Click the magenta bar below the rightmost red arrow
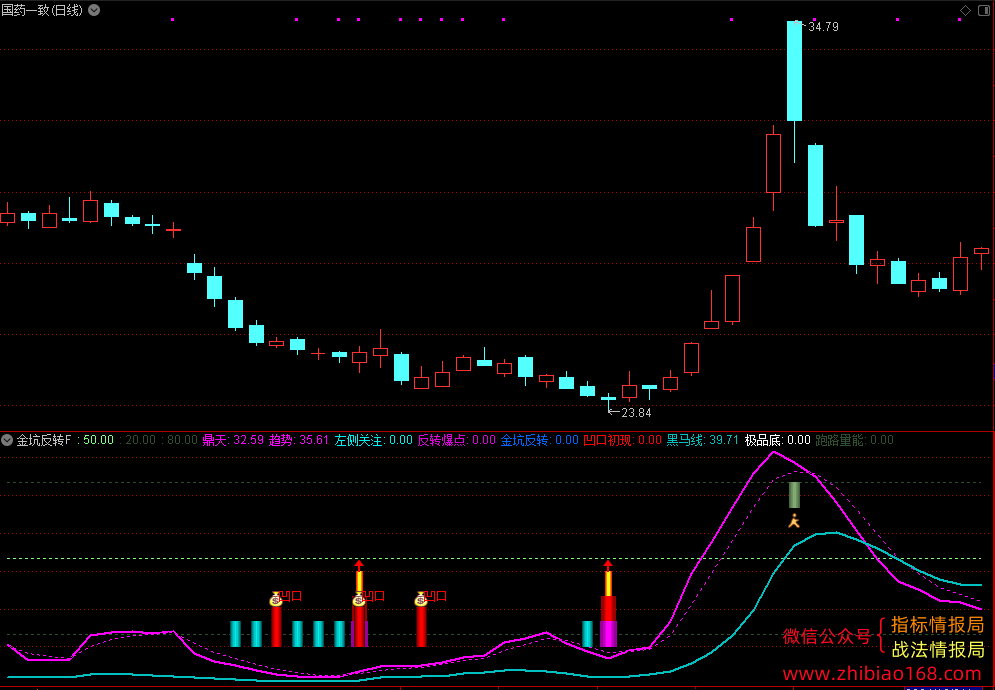The width and height of the screenshot is (995, 690). click(x=608, y=634)
